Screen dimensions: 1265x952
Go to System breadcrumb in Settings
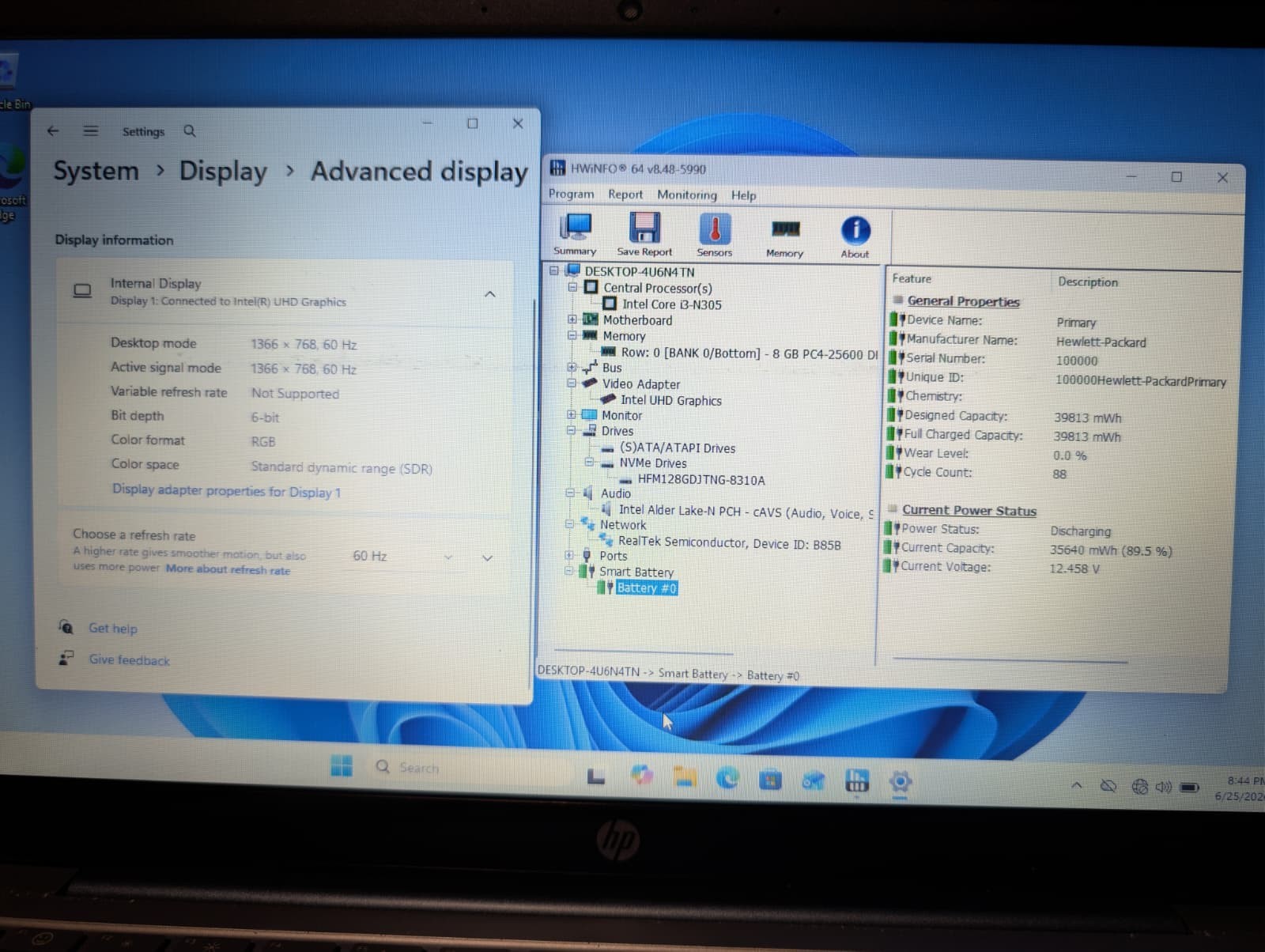(96, 171)
